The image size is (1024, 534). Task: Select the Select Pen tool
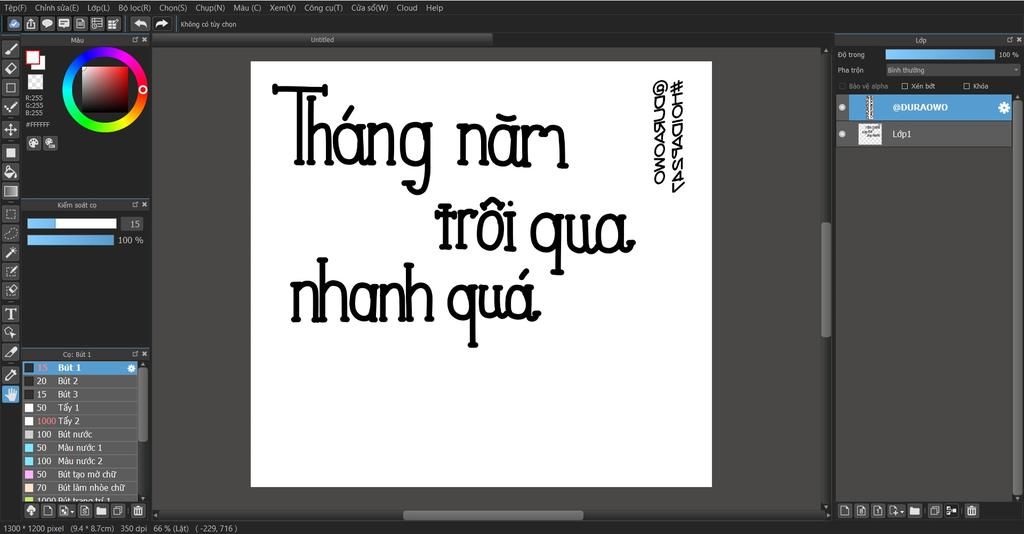pyautogui.click(x=10, y=272)
